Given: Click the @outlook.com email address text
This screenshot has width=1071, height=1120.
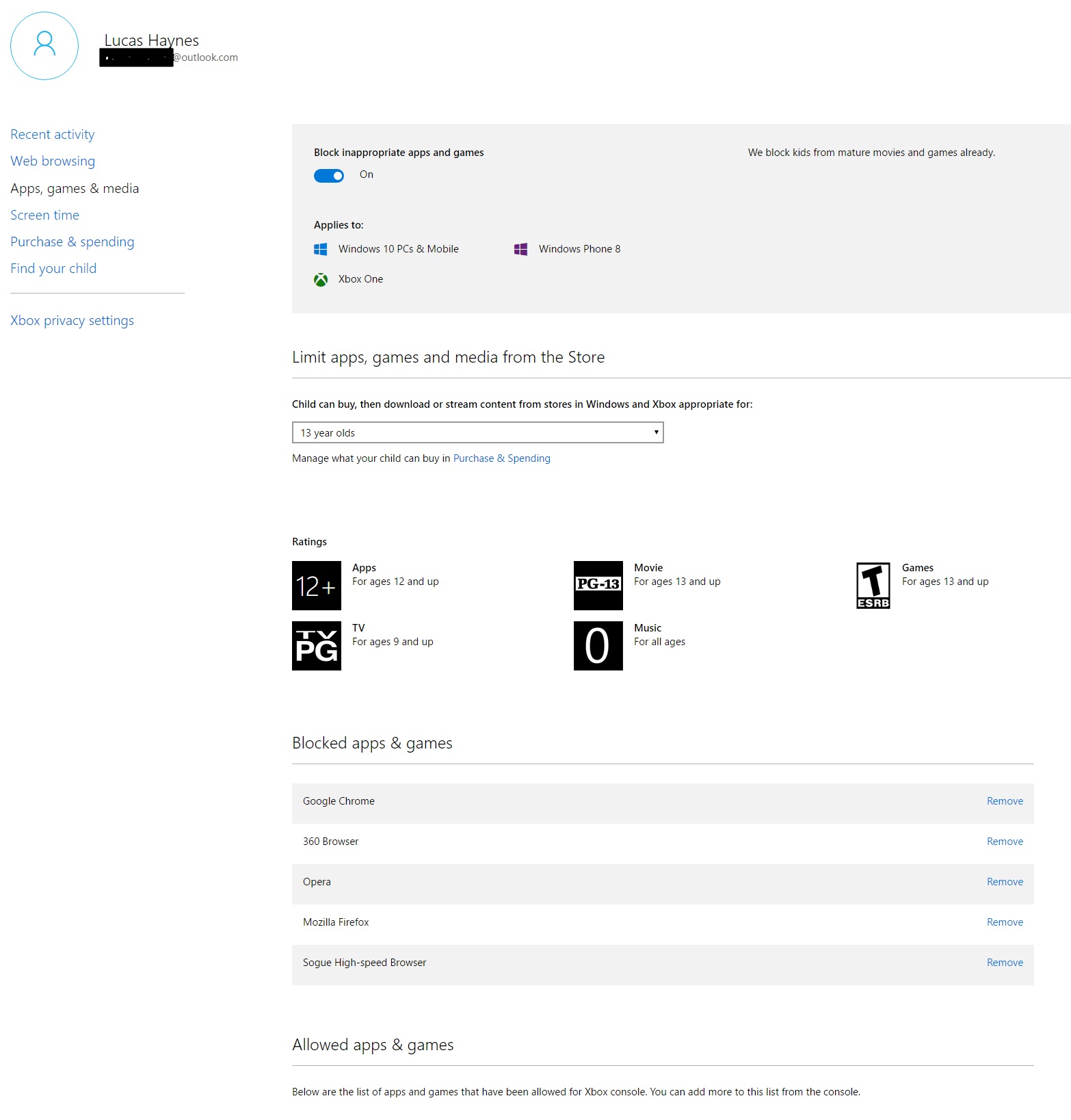Looking at the screenshot, I should (205, 57).
